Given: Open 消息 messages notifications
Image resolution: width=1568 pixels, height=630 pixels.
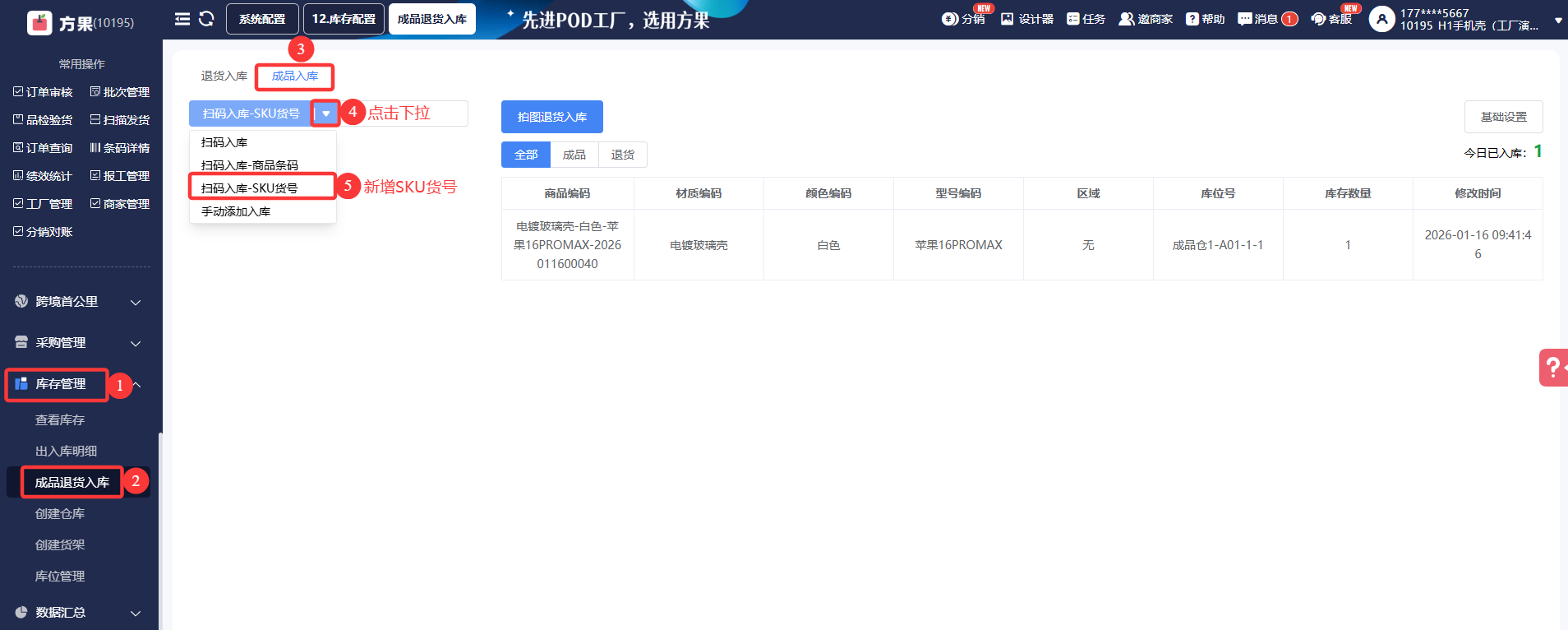Looking at the screenshot, I should 1266,19.
